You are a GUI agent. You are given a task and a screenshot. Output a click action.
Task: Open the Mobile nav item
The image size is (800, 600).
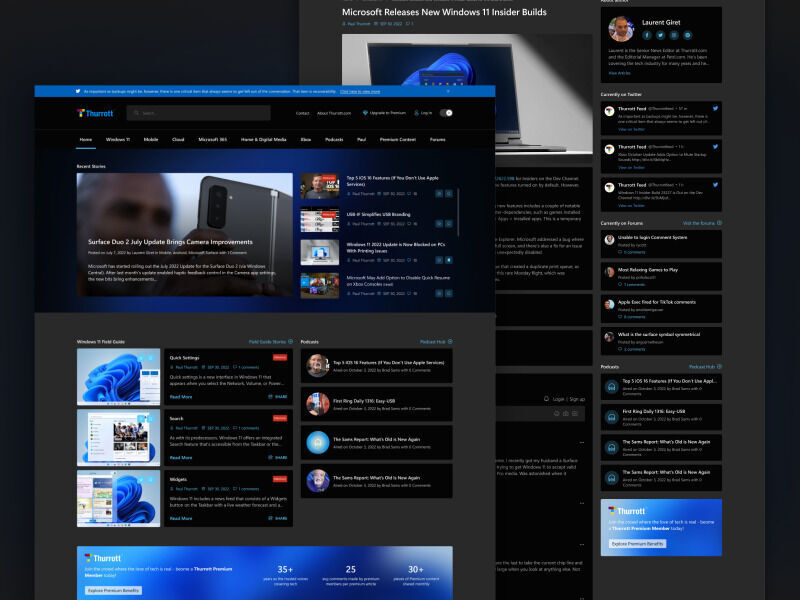151,139
